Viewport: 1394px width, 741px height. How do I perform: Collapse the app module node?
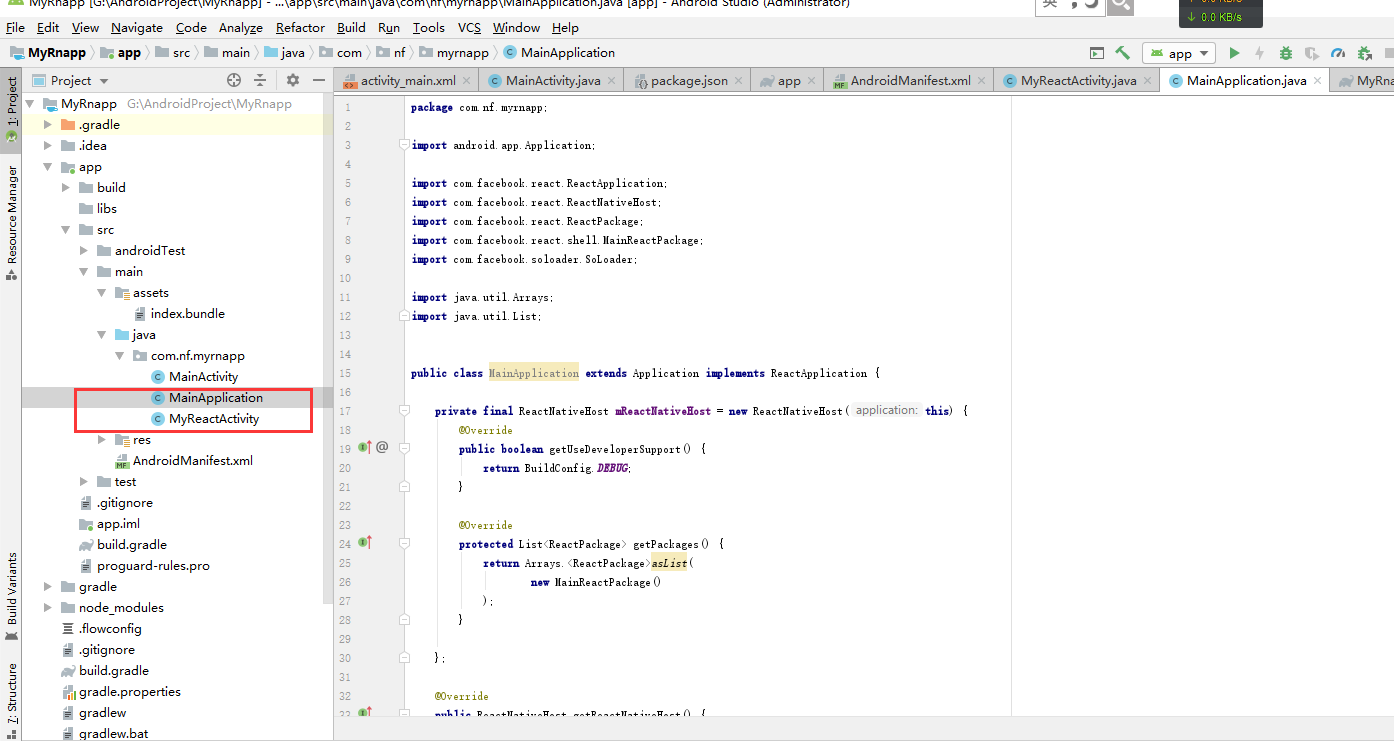tap(47, 167)
